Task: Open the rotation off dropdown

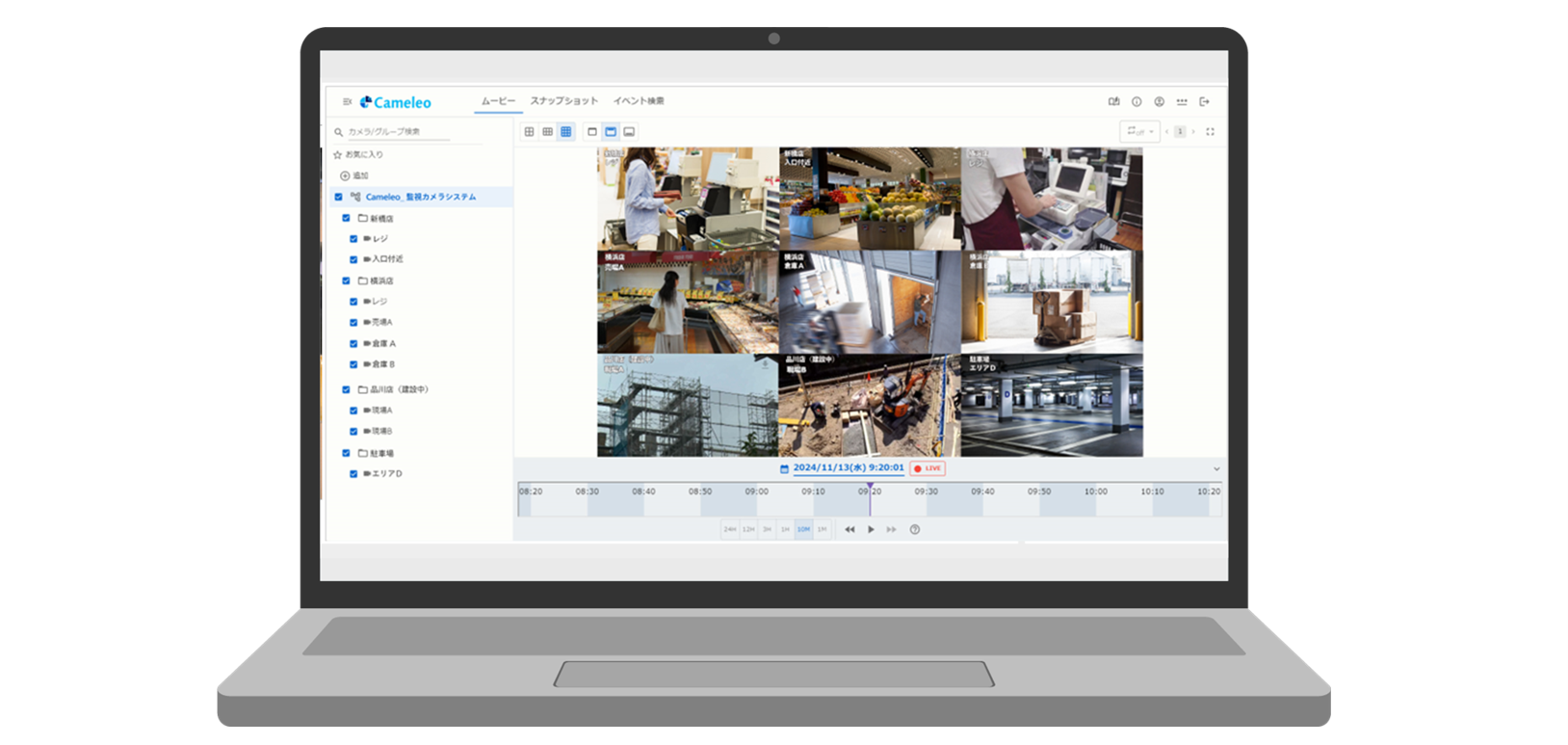Action: coord(1139,132)
